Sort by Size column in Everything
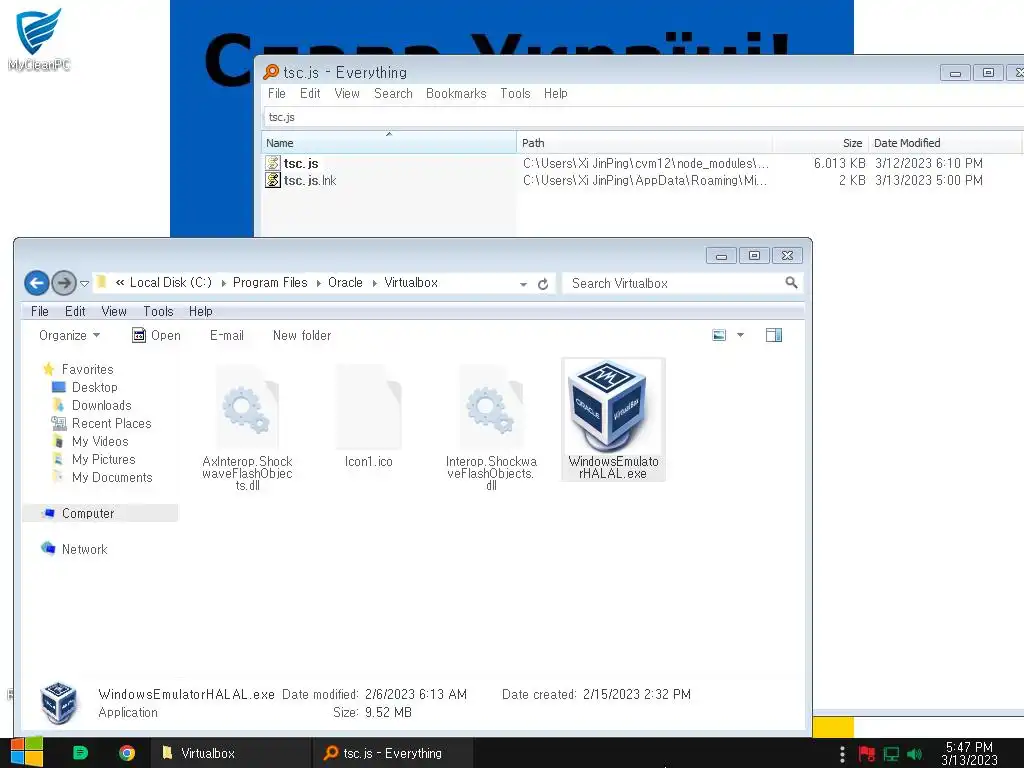Viewport: 1024px width, 768px height. click(x=821, y=143)
